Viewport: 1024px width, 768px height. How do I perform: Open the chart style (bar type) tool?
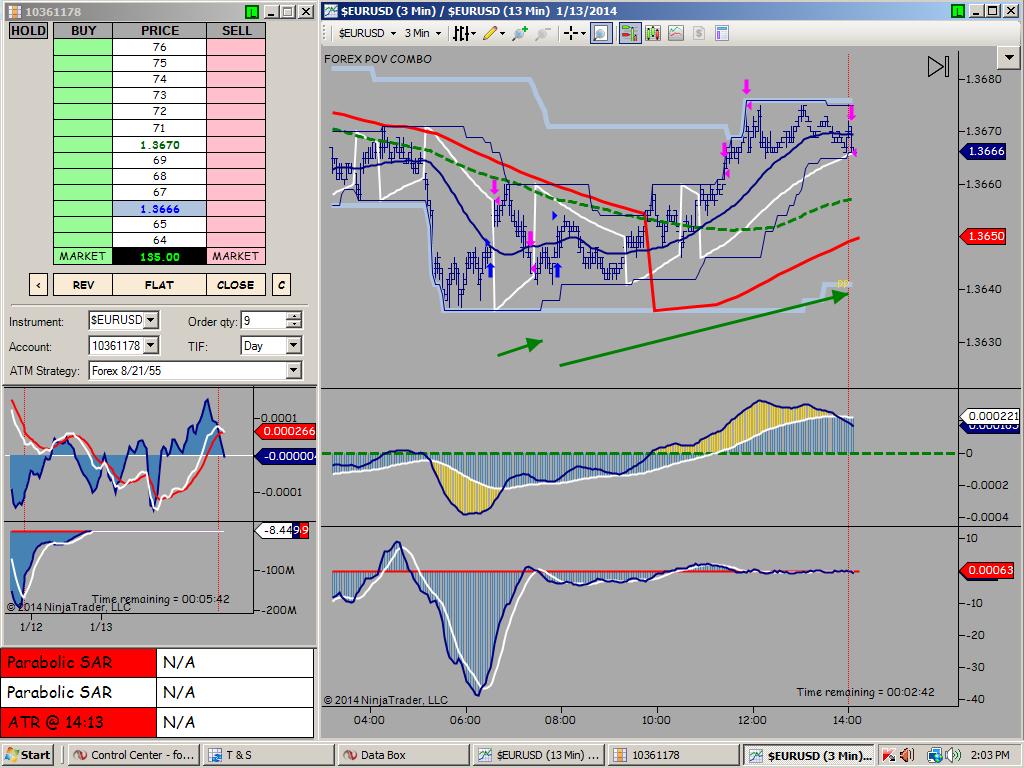(461, 33)
